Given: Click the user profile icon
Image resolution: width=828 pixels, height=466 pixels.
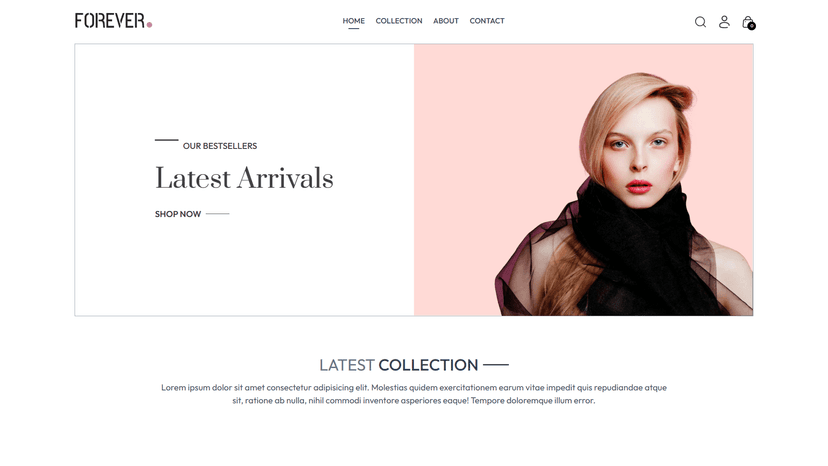Looking at the screenshot, I should [724, 22].
